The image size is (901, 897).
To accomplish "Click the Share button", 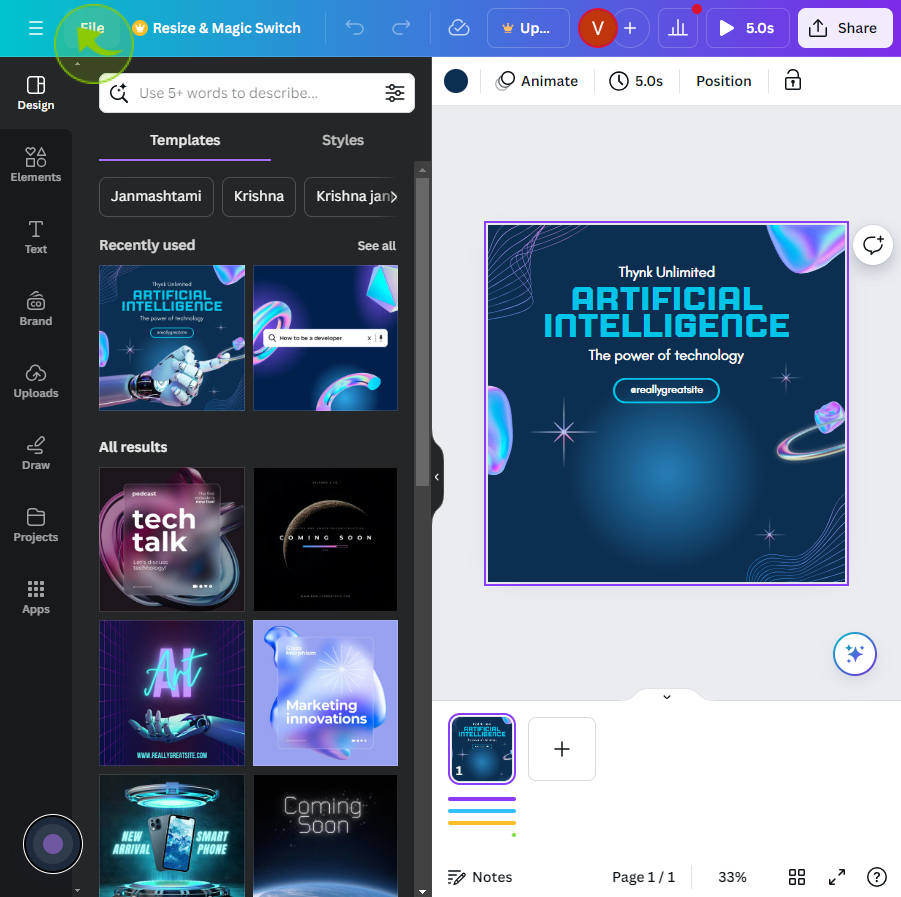I will tap(845, 28).
